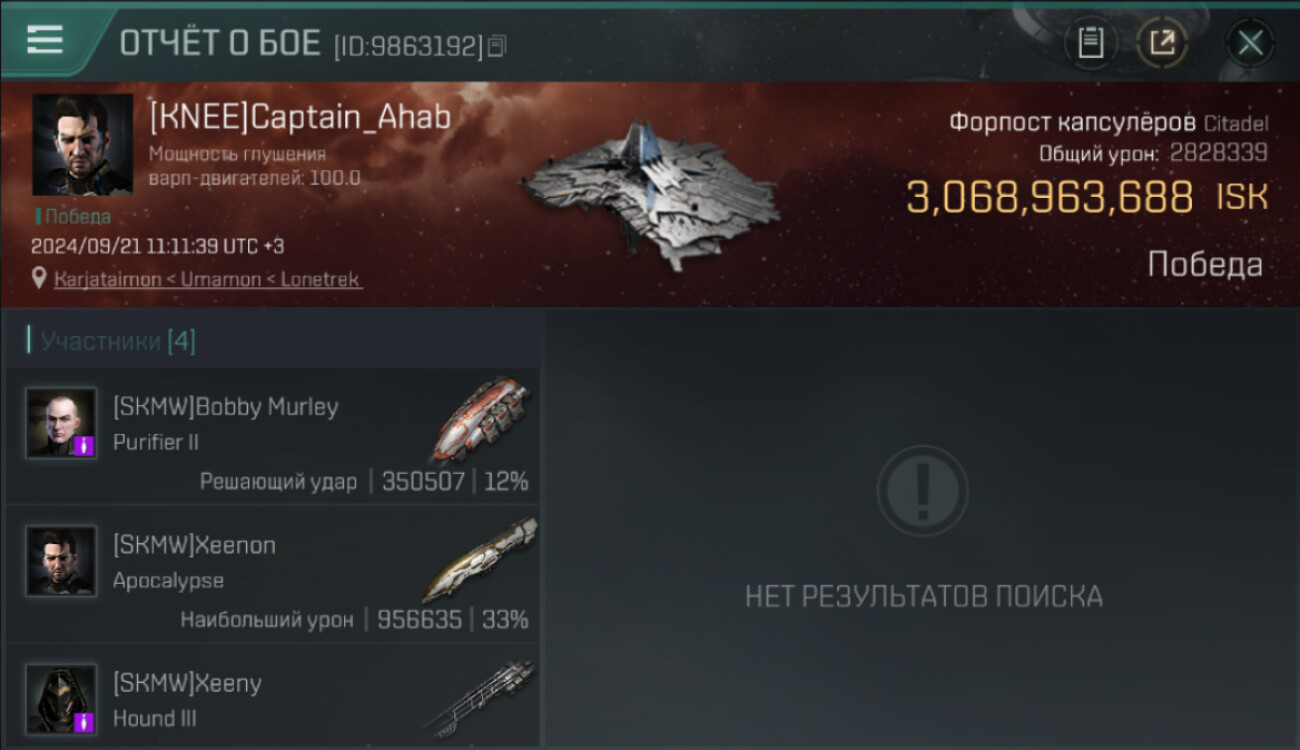Click the Hound III ship icon
1300x750 pixels.
(480, 697)
